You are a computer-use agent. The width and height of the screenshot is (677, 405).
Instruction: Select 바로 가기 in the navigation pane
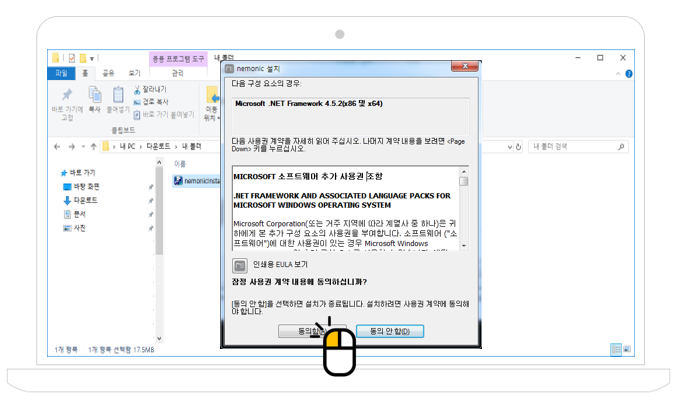(78, 173)
